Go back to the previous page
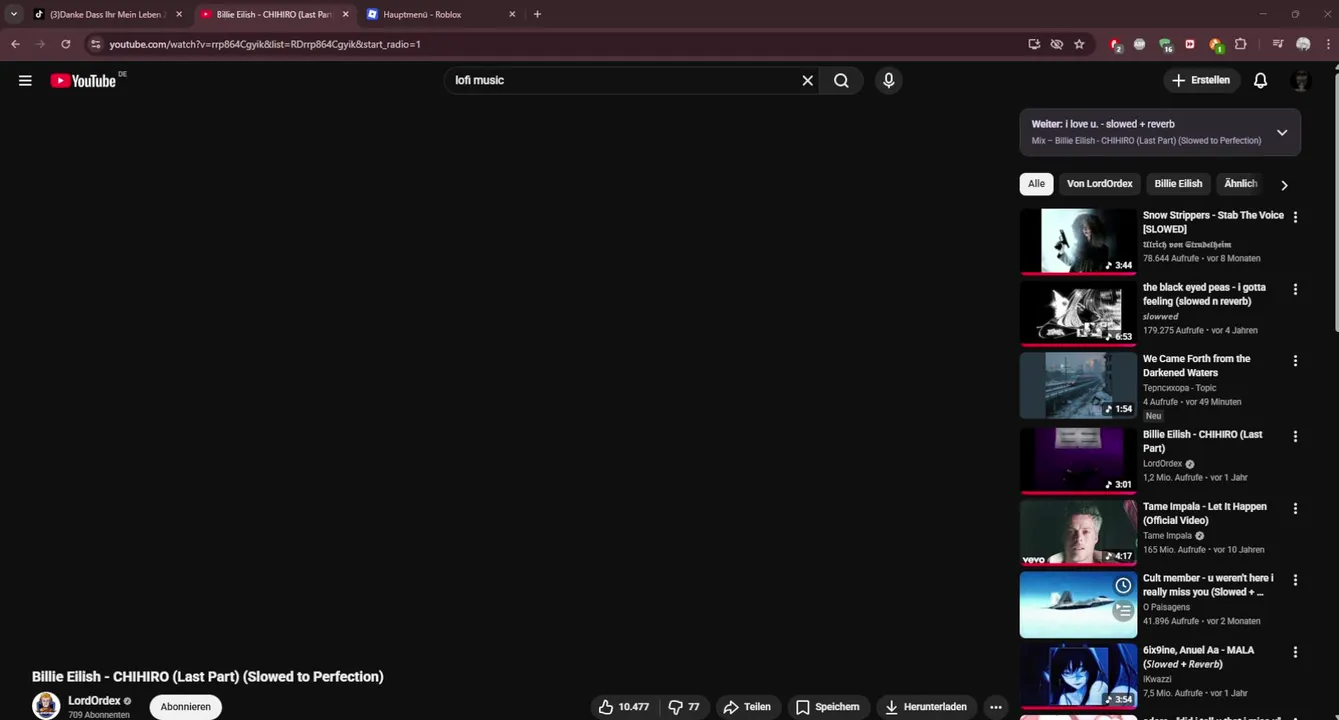Image resolution: width=1339 pixels, height=720 pixels. [x=15, y=44]
